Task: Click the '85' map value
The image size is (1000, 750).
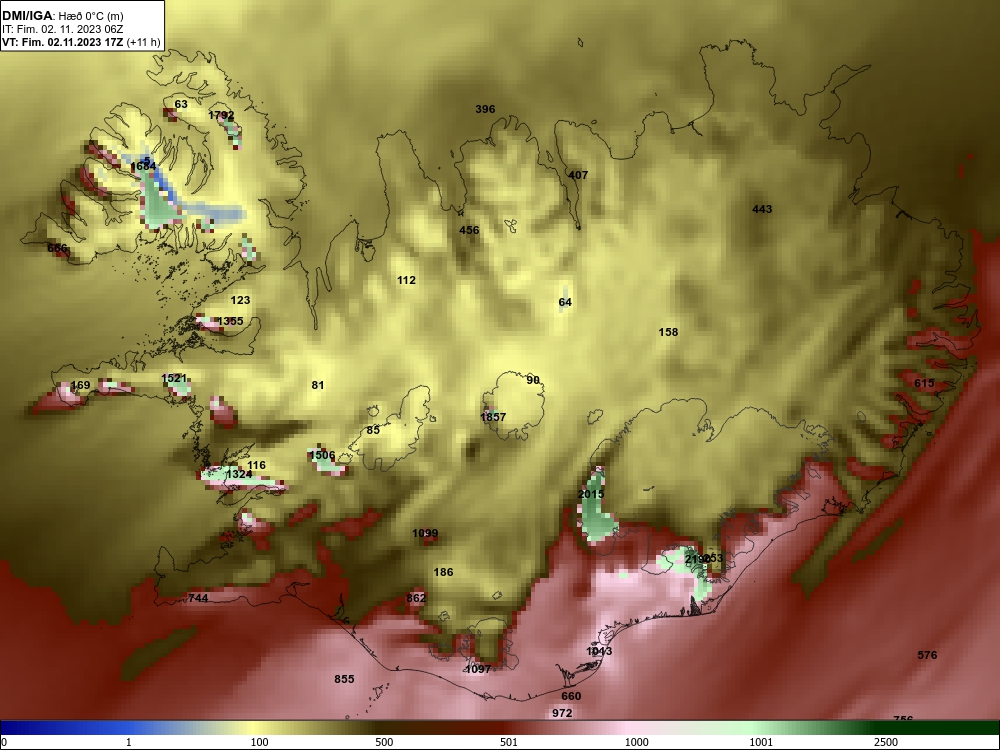Action: (x=373, y=430)
